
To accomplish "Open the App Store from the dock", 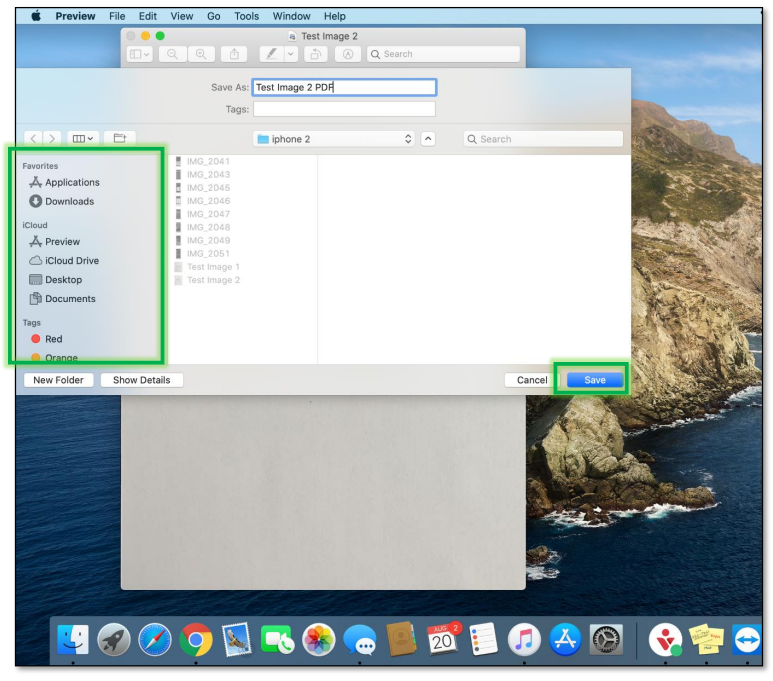I will point(564,640).
